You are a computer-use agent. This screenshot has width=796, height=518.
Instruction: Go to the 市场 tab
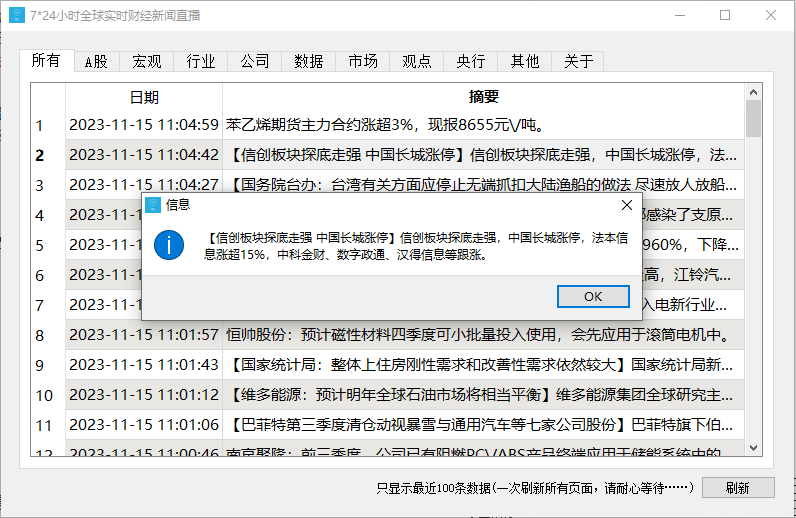pyautogui.click(x=362, y=61)
